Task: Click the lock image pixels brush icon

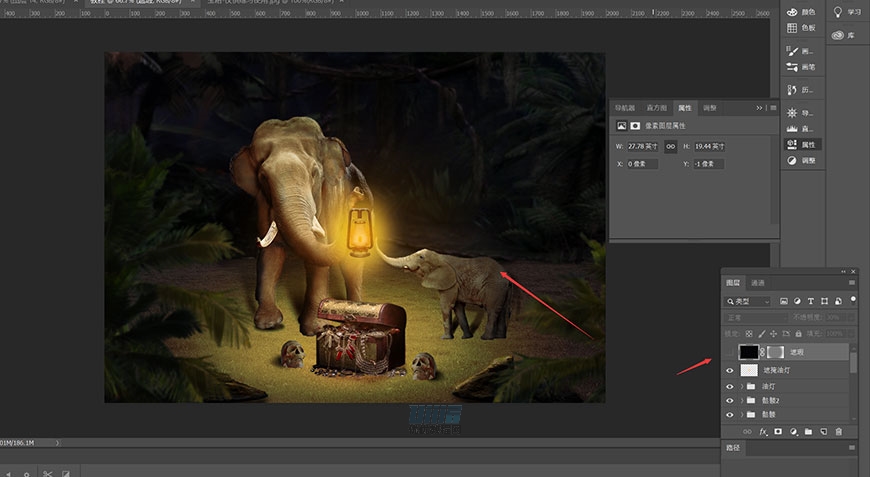Action: point(761,334)
